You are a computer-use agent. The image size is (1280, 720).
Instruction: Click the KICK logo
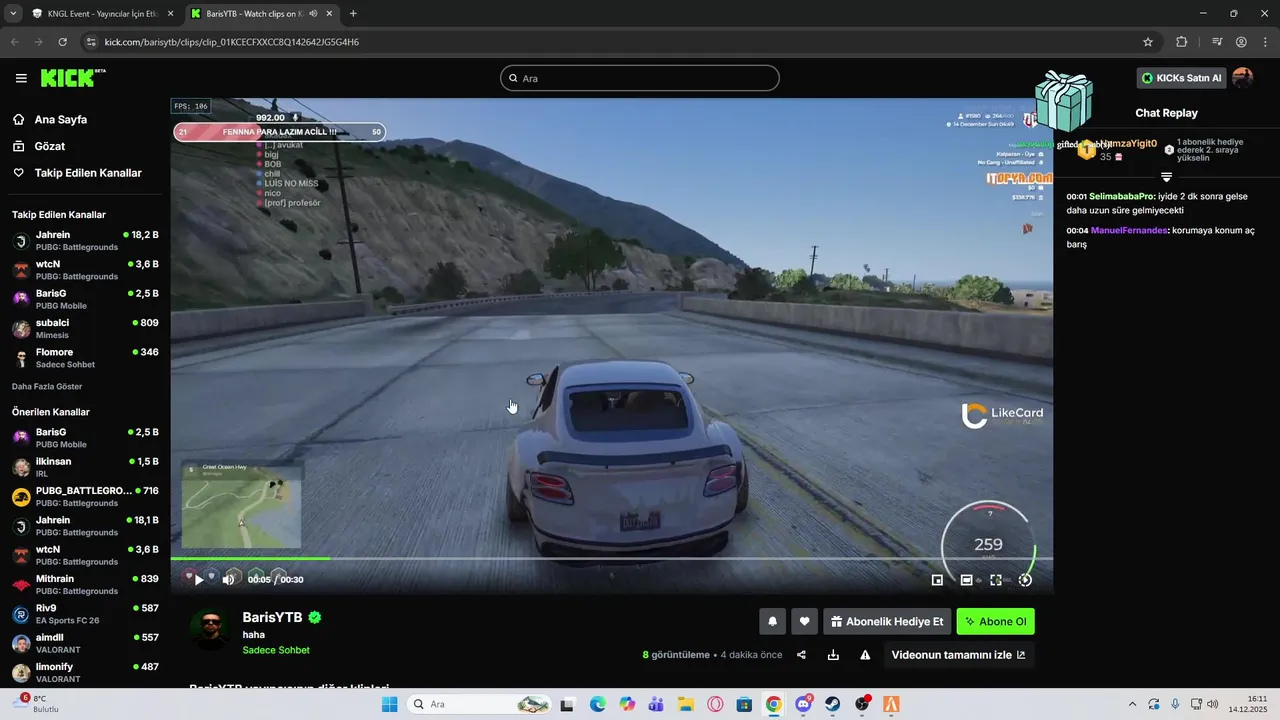click(x=72, y=78)
